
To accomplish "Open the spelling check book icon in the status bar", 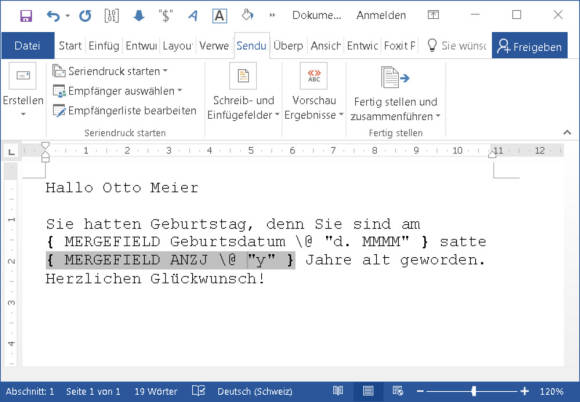I will pos(199,391).
